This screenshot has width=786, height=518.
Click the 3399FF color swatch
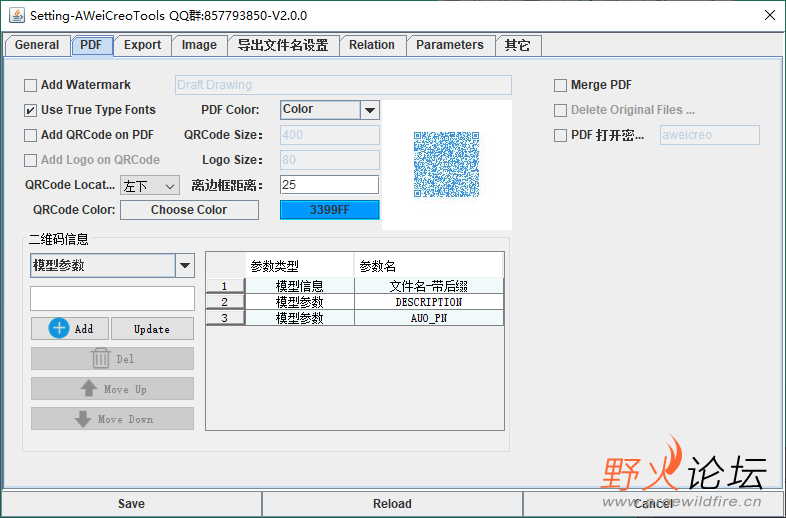tap(330, 210)
